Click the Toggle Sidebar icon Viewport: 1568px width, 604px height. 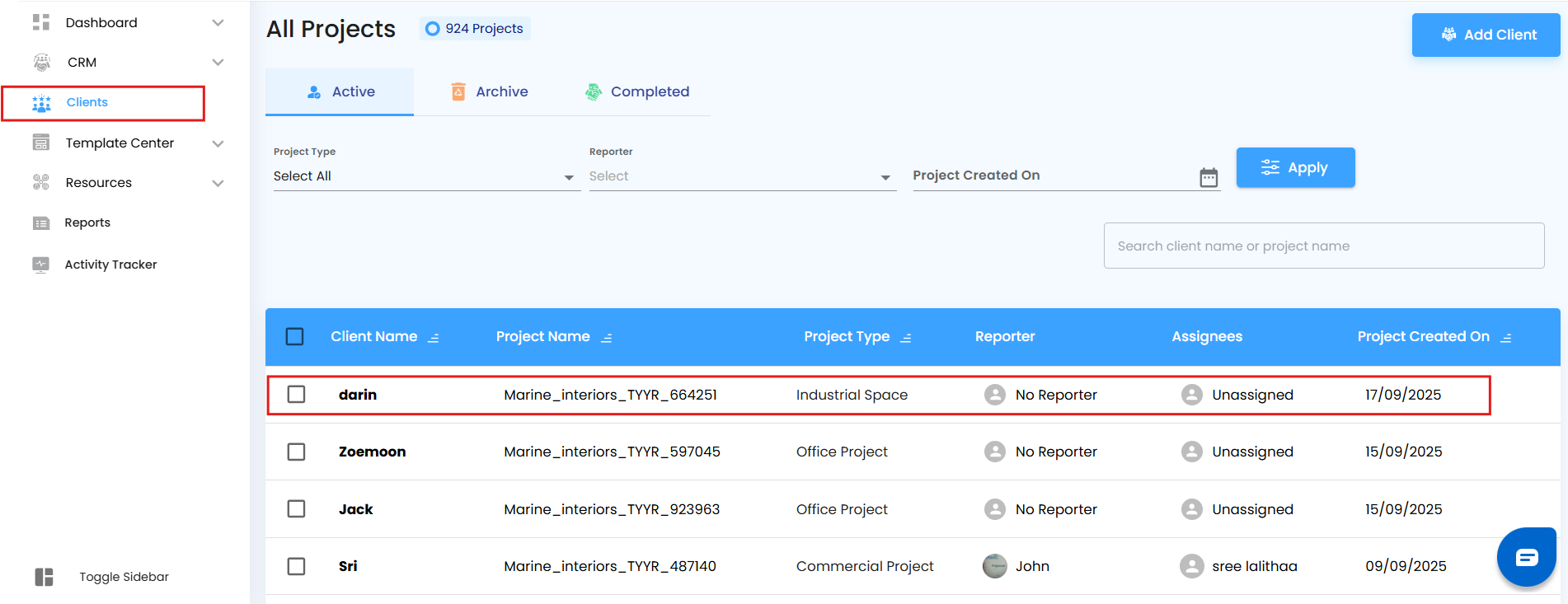(x=45, y=577)
